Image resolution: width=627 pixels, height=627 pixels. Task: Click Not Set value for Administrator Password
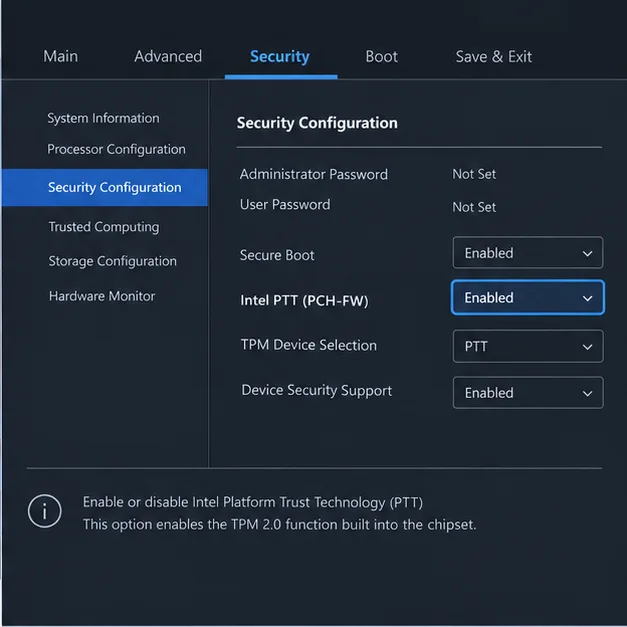point(474,174)
